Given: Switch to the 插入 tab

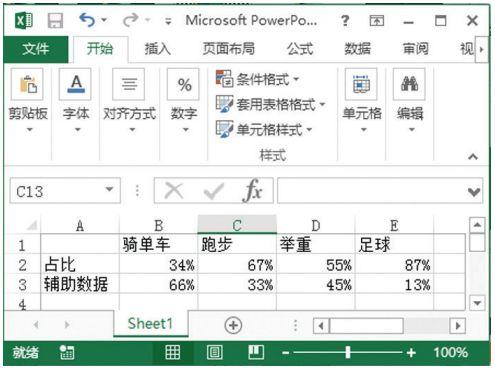Looking at the screenshot, I should [x=157, y=49].
